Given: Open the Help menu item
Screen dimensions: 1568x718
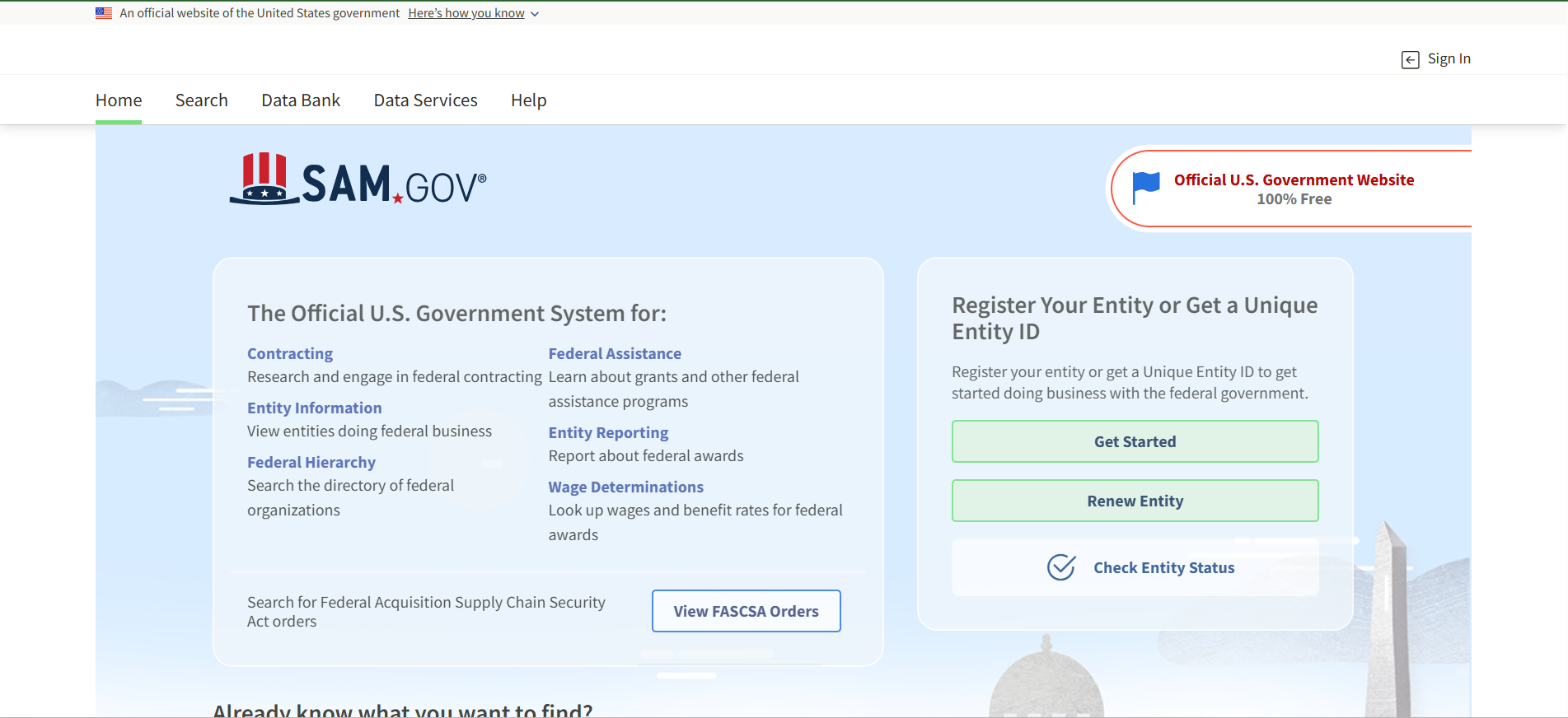Looking at the screenshot, I should click(x=529, y=100).
